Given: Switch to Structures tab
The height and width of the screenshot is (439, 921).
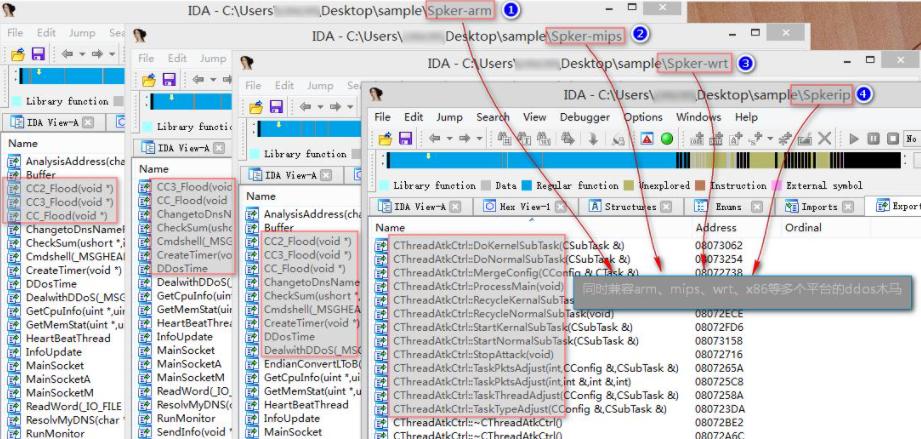Looking at the screenshot, I should [630, 206].
